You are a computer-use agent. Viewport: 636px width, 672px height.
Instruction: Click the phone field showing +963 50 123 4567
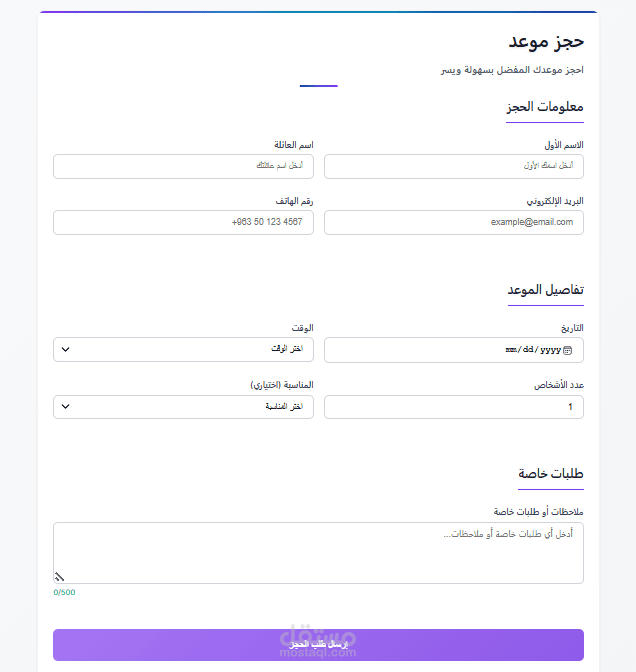coord(183,222)
